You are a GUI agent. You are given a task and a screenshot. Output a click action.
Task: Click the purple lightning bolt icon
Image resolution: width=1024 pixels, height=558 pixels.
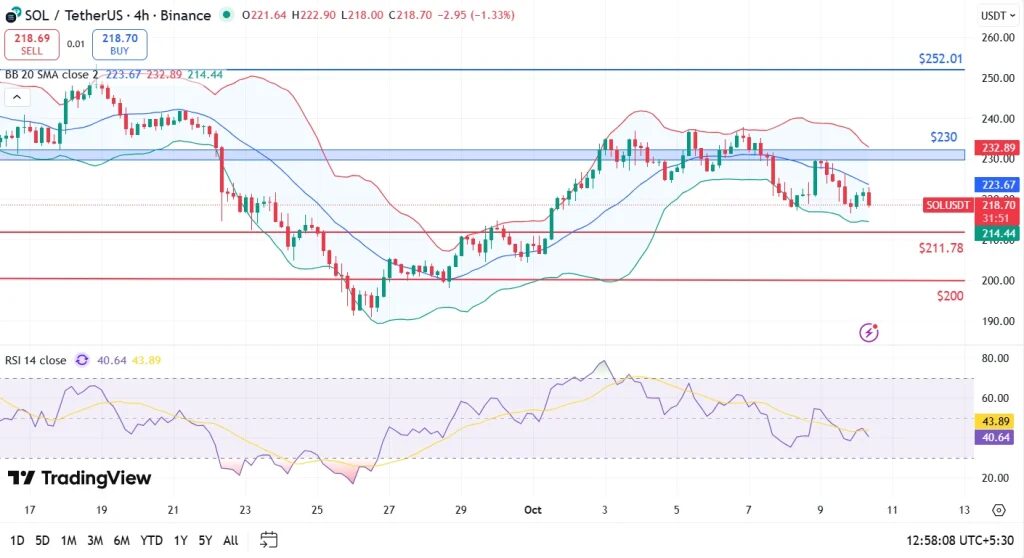tap(869, 332)
